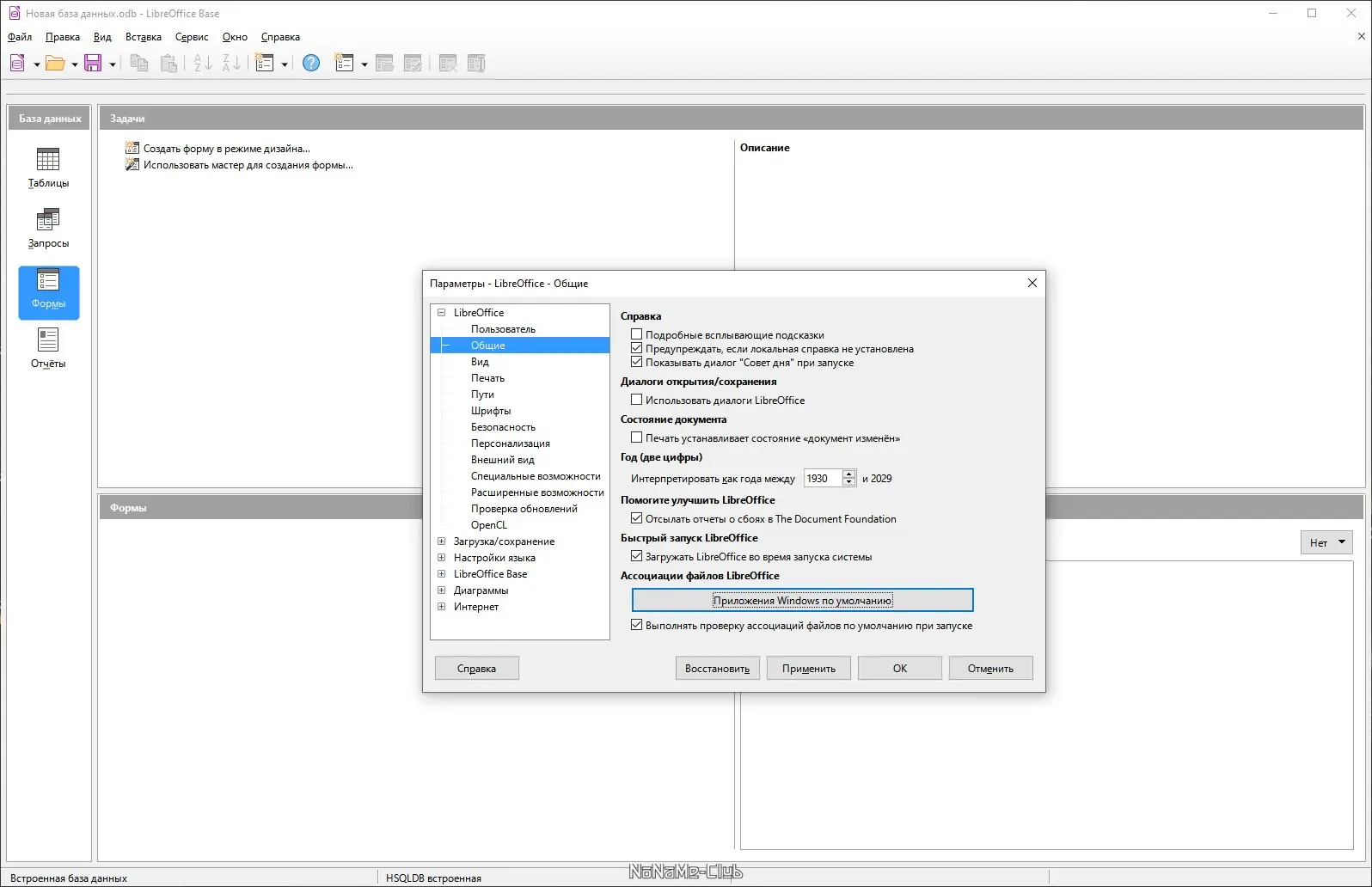This screenshot has width=1372, height=887.
Task: Select Запросы in the database sidebar
Action: pyautogui.click(x=48, y=228)
